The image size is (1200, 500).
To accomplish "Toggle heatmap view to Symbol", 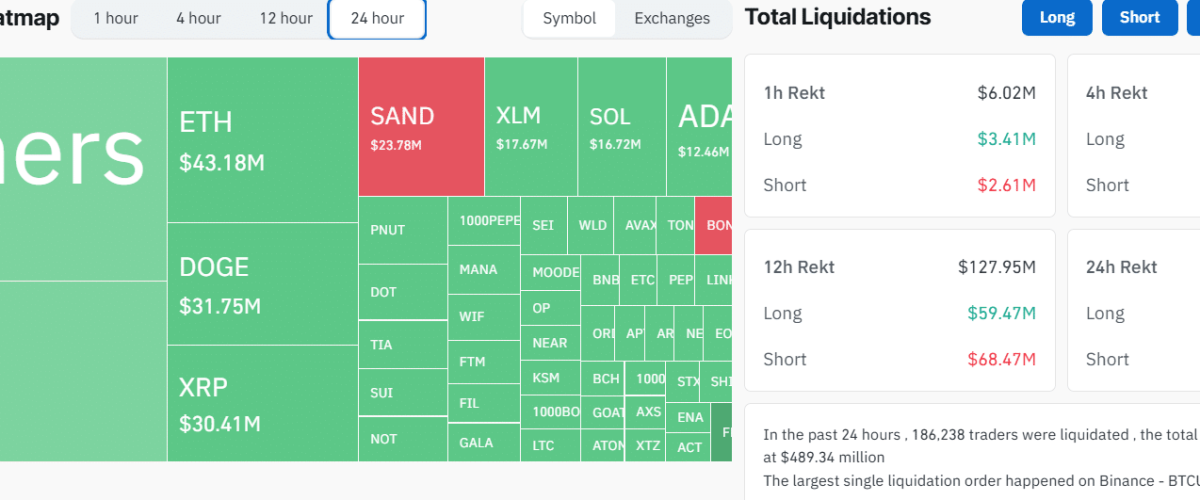I will [x=569, y=18].
